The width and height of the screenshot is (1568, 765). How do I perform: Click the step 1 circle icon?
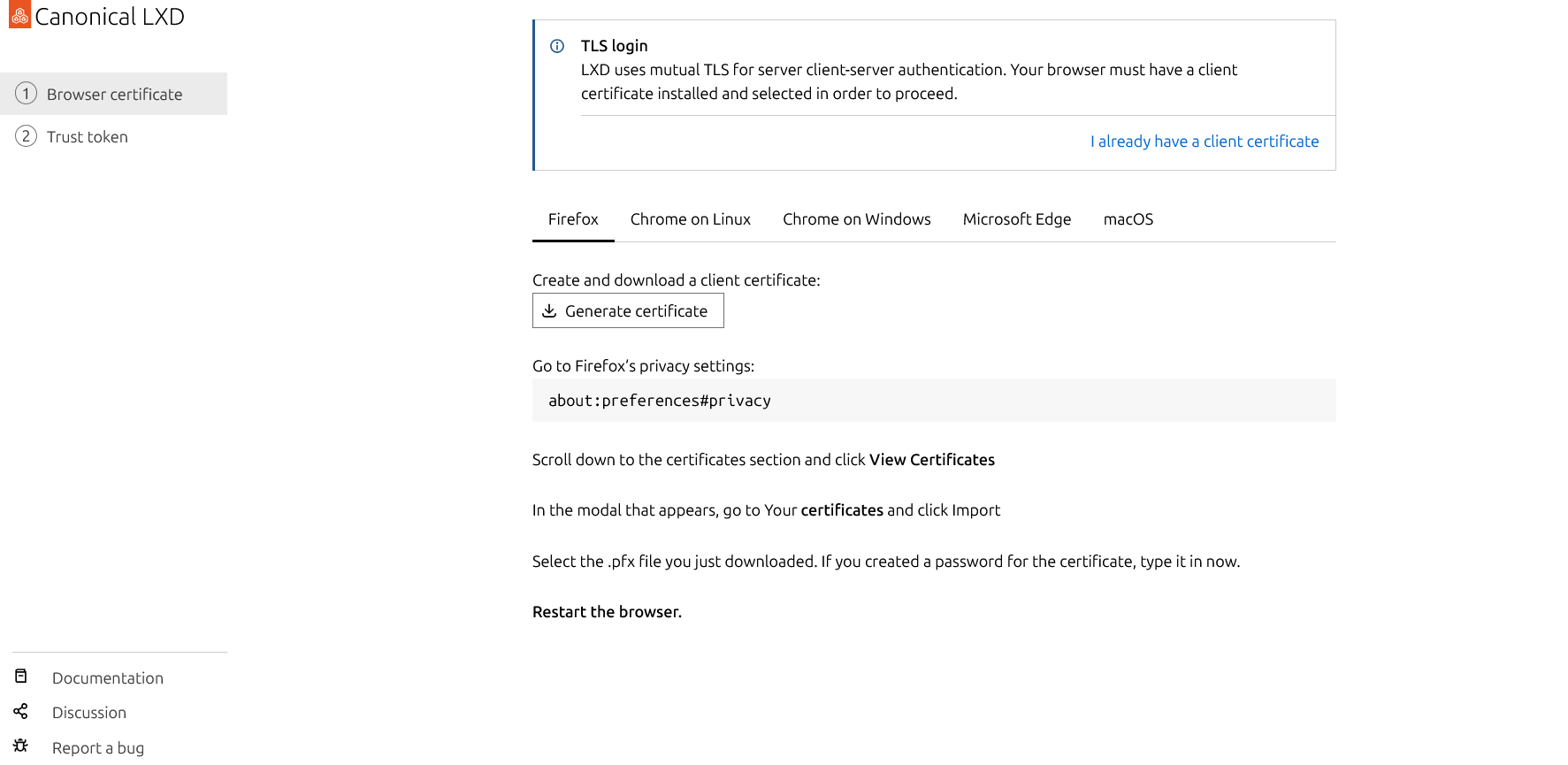click(x=26, y=94)
